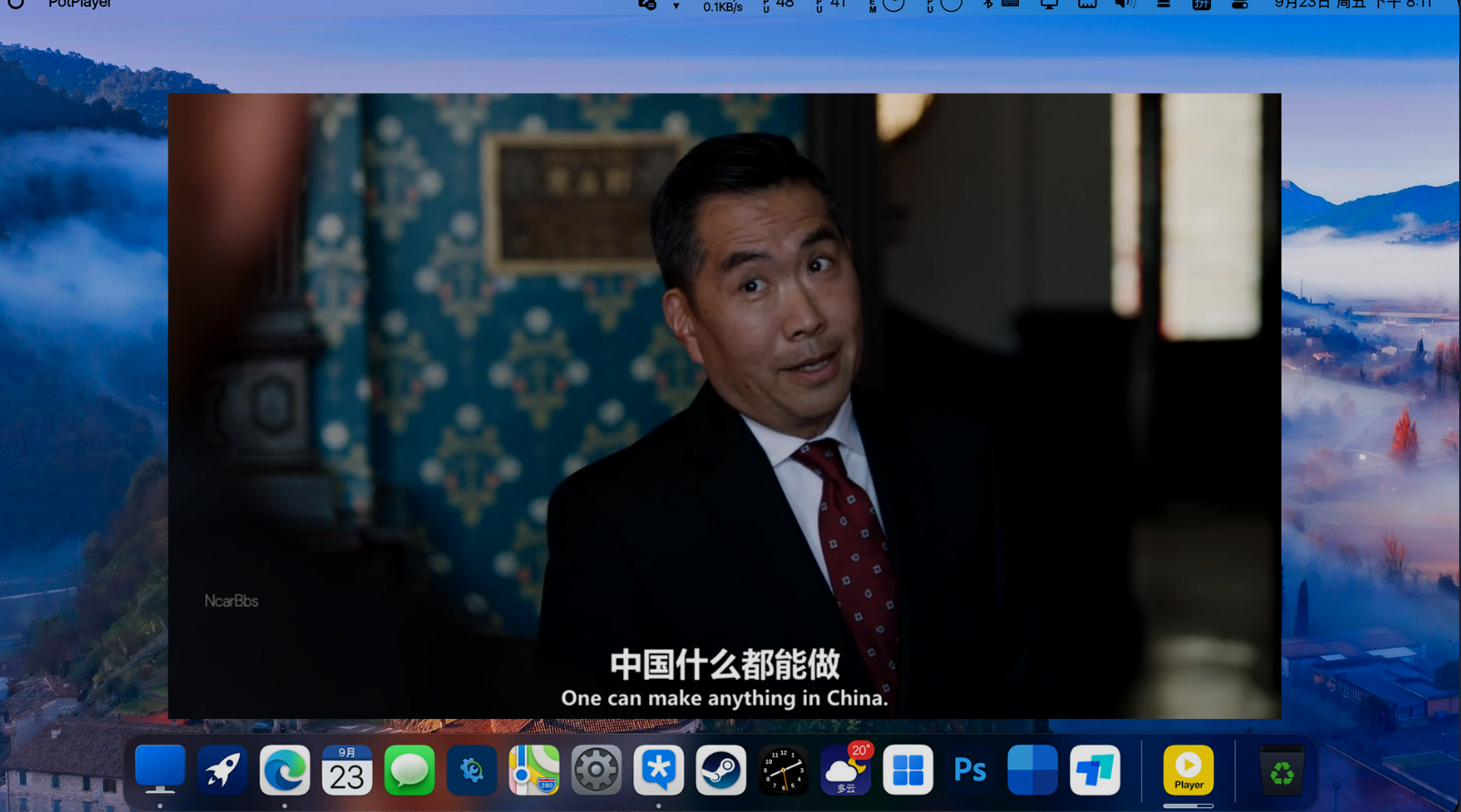Open the volume speaker menu bar icon
The image size is (1461, 812).
click(1125, 5)
